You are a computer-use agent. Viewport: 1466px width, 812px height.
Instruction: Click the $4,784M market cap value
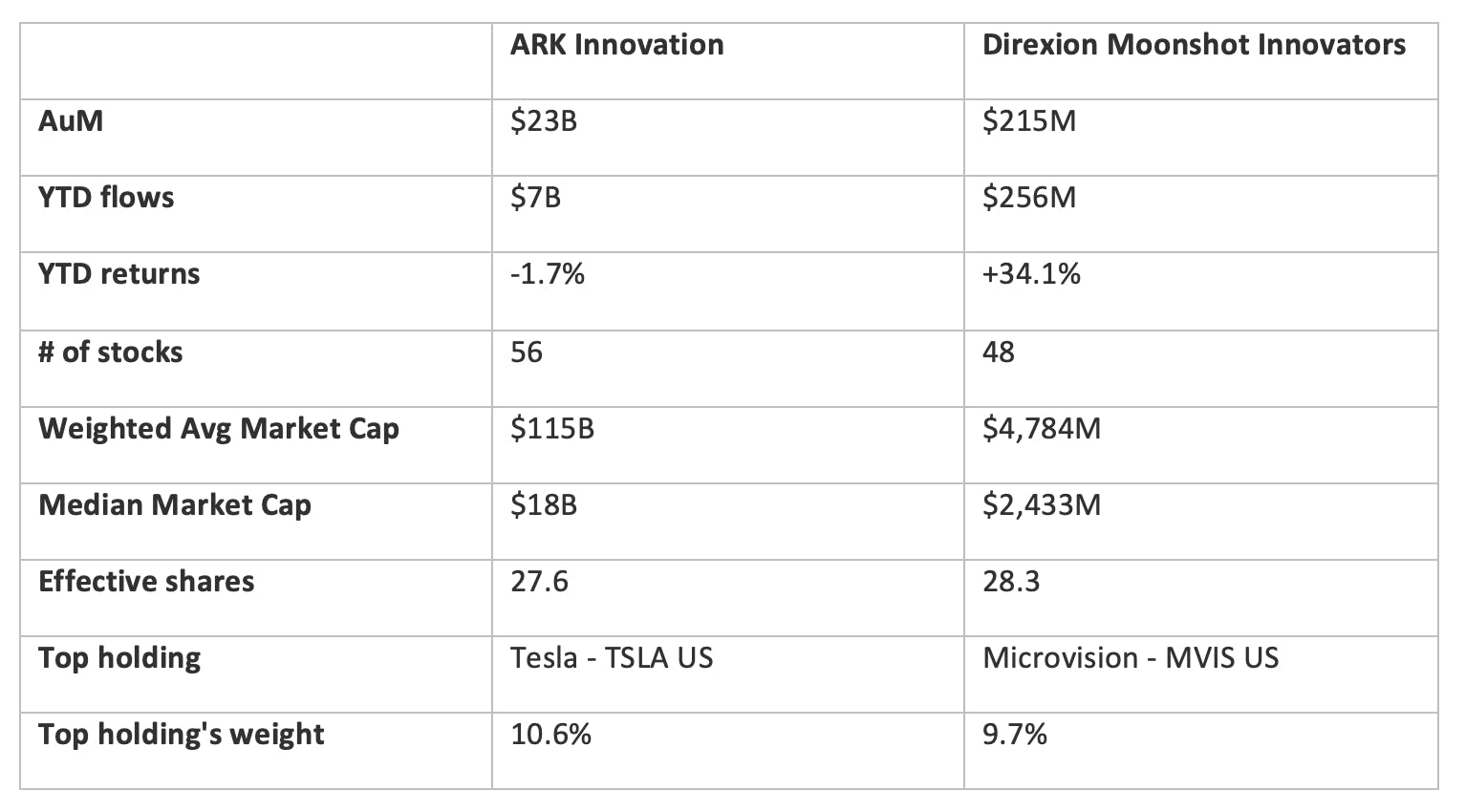tap(1042, 429)
